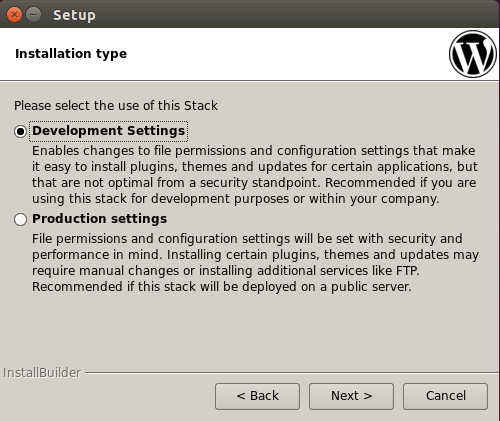
Task: Click the InstallBuilder label
Action: tap(42, 373)
